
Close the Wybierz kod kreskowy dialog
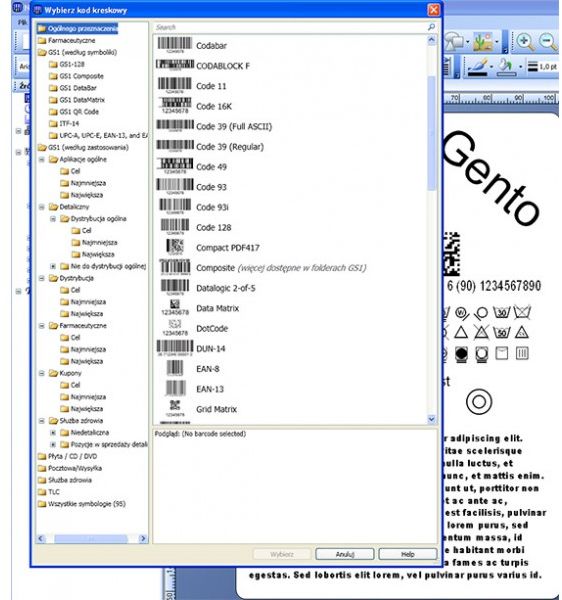pos(433,10)
